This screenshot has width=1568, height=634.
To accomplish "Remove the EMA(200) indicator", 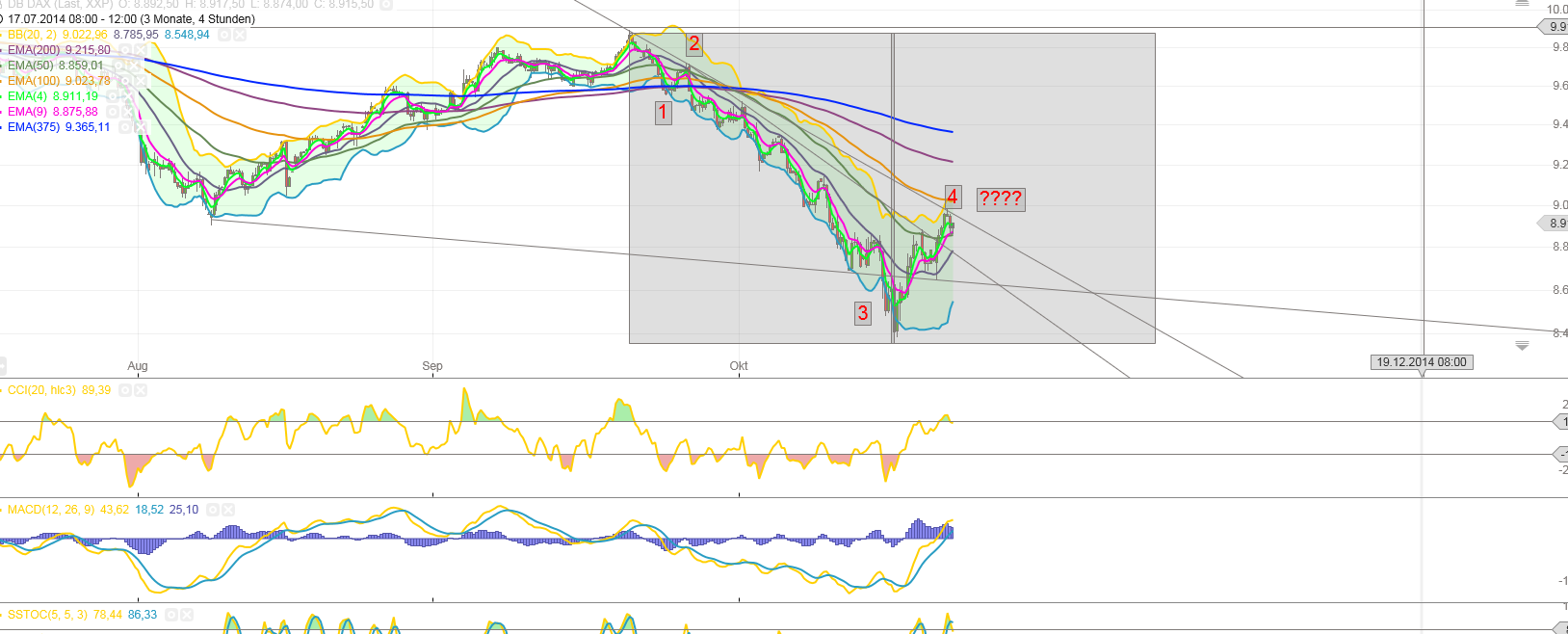I will (141, 50).
